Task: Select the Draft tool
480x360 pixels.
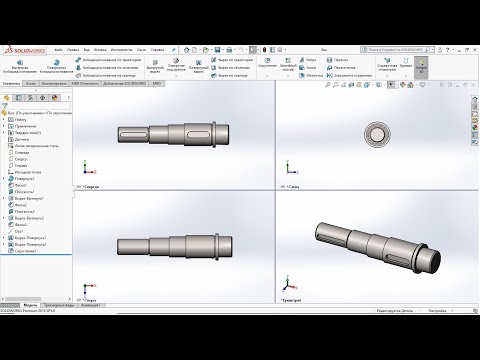Action: coord(307,68)
